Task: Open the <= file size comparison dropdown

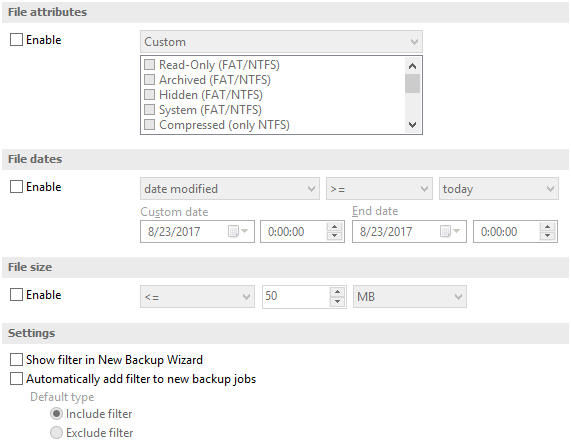Action: (x=197, y=297)
